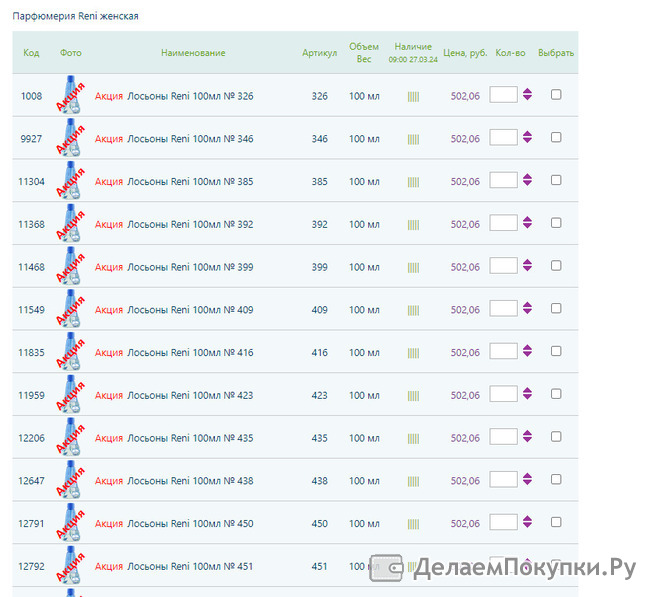Click availability bars icon for code 11549
Image resolution: width=650 pixels, height=597 pixels.
click(413, 310)
